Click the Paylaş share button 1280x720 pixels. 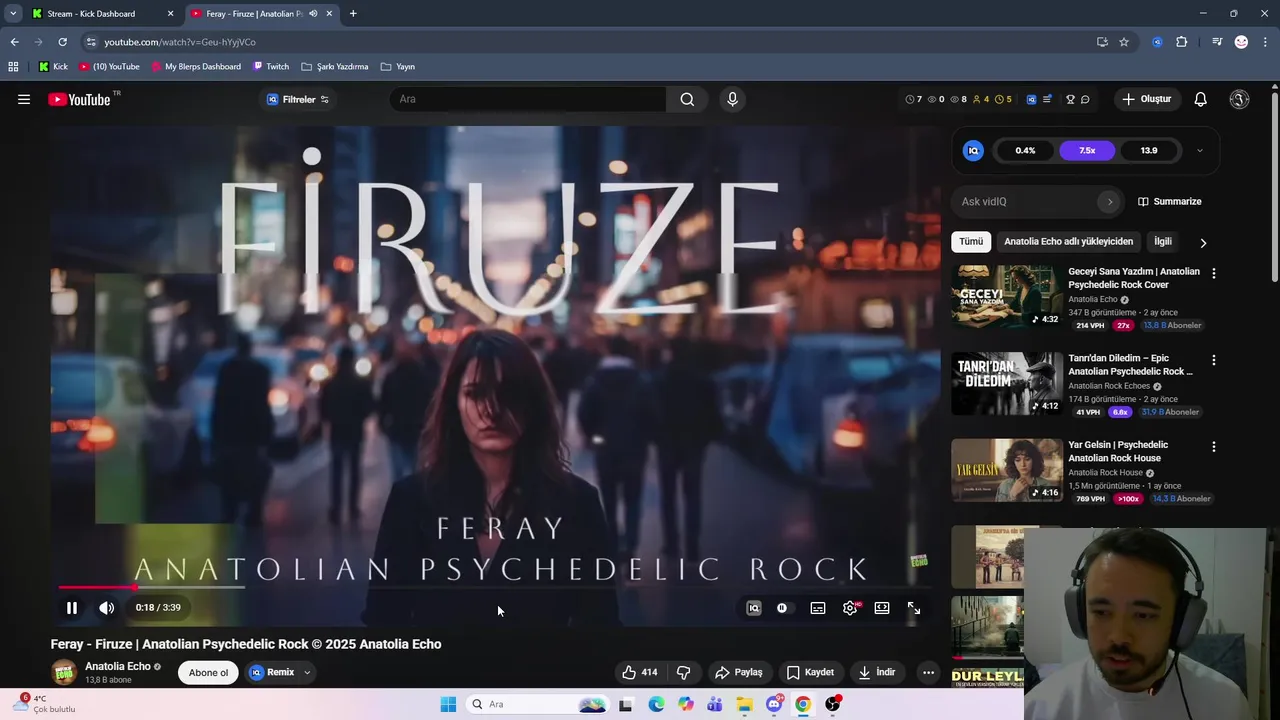[739, 672]
